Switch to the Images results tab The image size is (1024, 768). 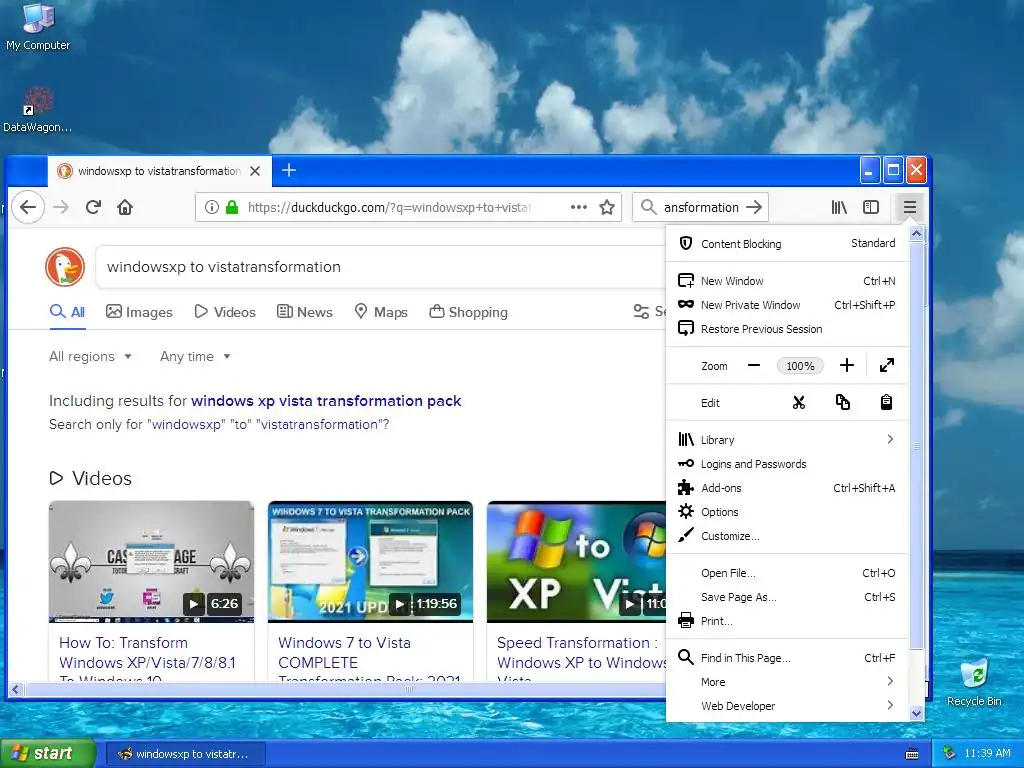(x=139, y=312)
